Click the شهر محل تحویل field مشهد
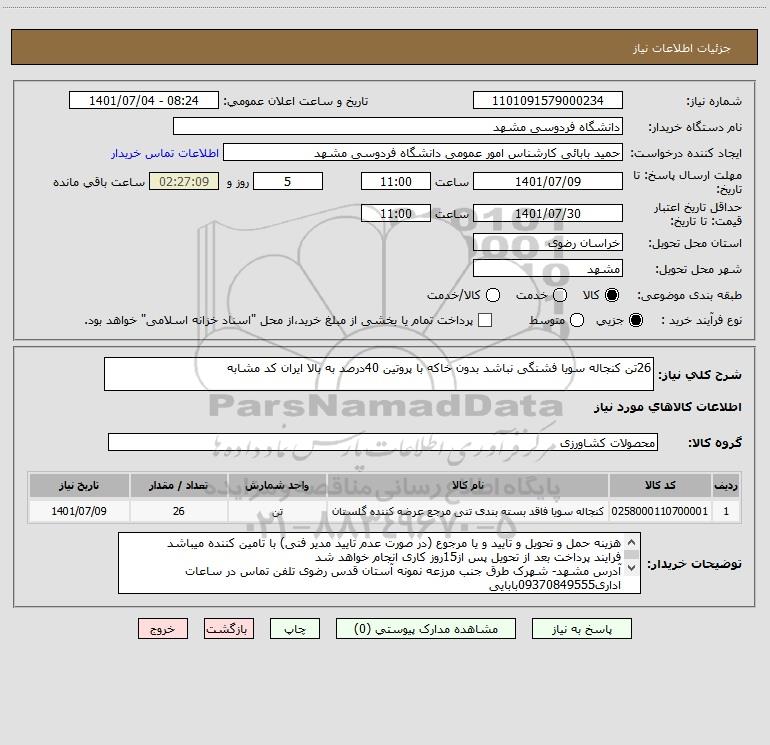The image size is (770, 745). [548, 268]
